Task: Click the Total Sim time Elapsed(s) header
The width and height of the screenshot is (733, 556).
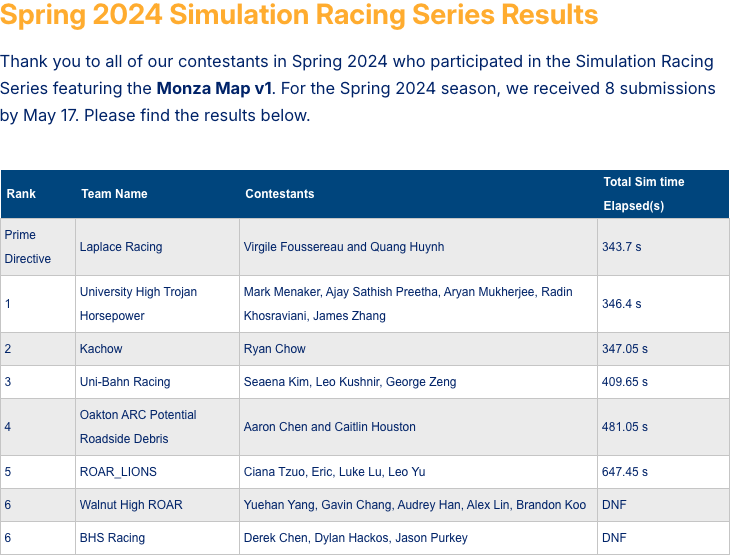Action: (x=643, y=194)
